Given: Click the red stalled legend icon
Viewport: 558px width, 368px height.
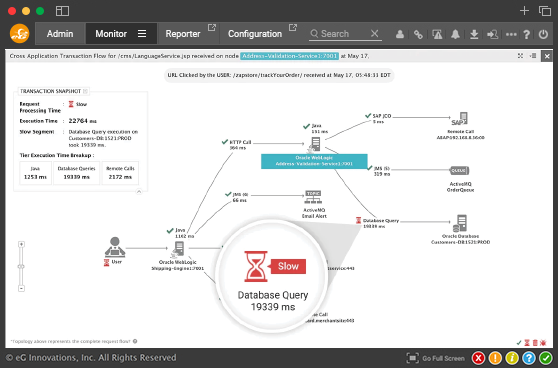Looking at the screenshot, I should point(535,343).
